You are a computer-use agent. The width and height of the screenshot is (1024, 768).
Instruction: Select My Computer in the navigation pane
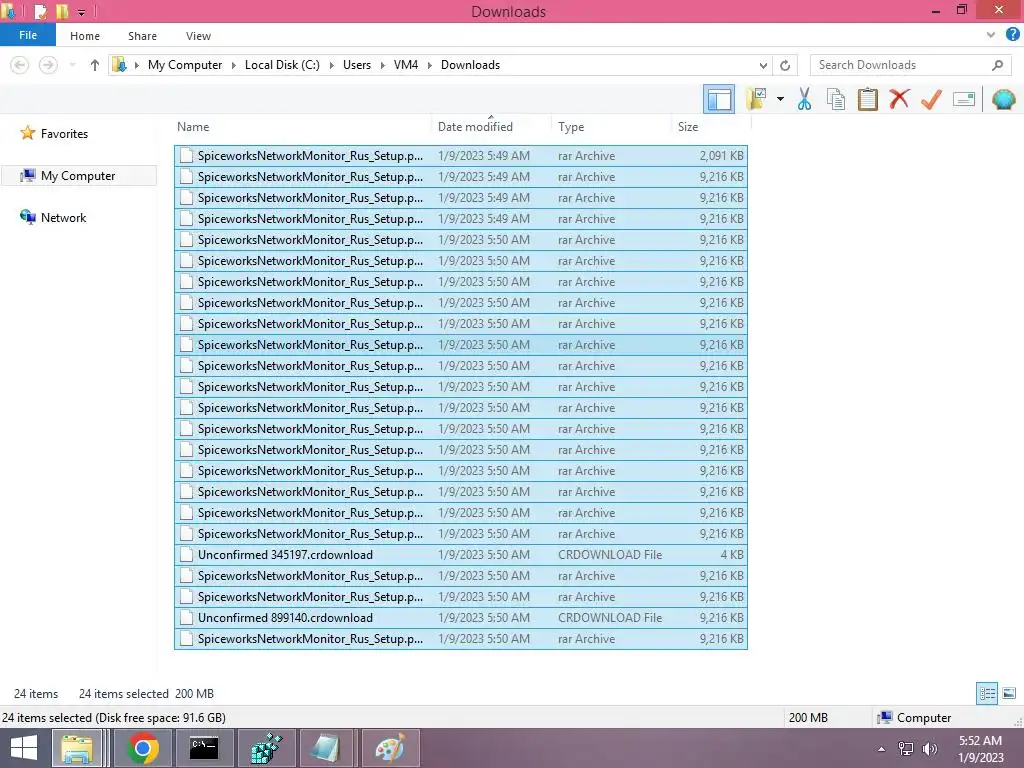click(78, 176)
